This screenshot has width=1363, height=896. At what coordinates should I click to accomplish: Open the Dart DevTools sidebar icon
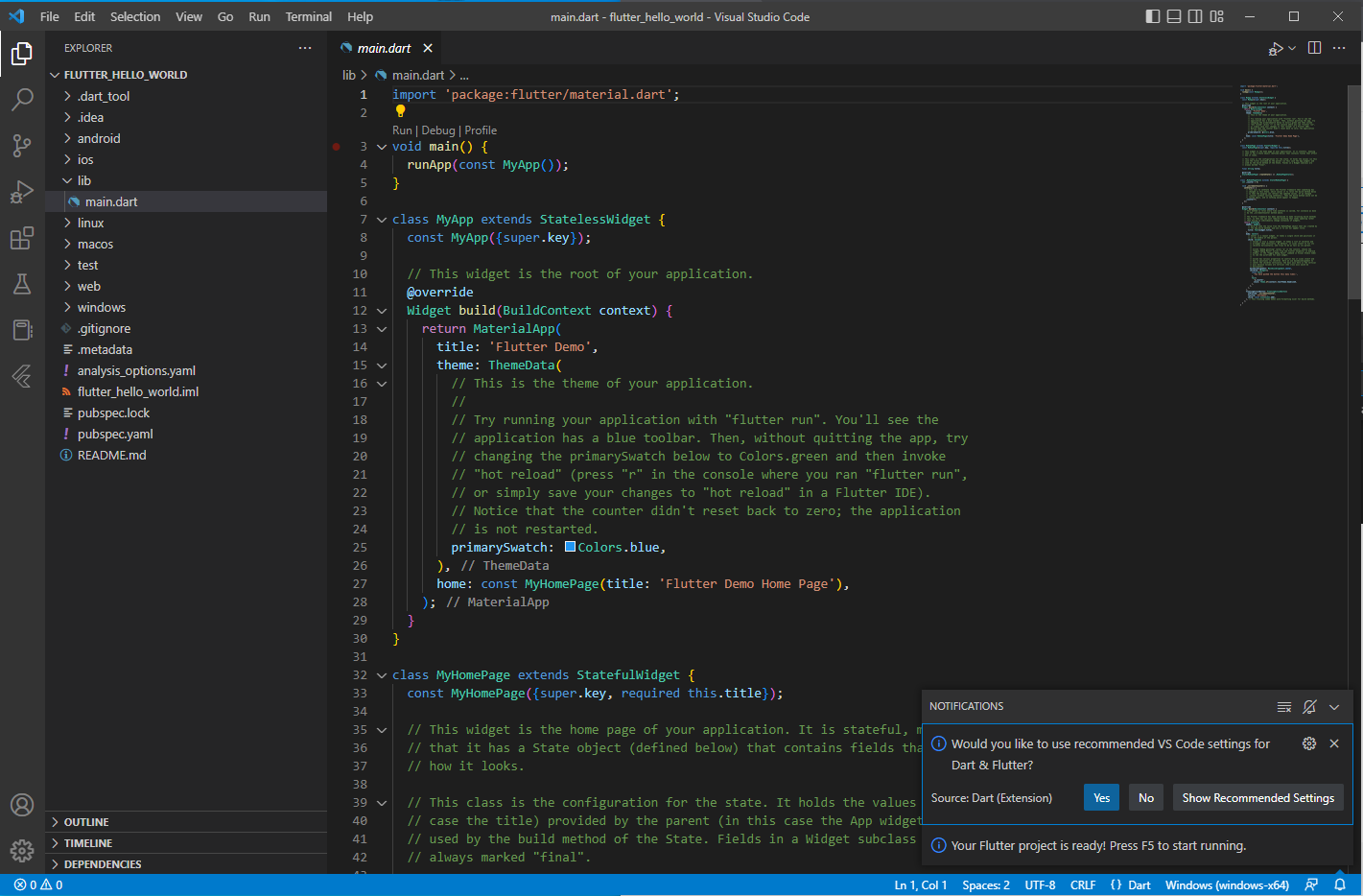point(22,330)
